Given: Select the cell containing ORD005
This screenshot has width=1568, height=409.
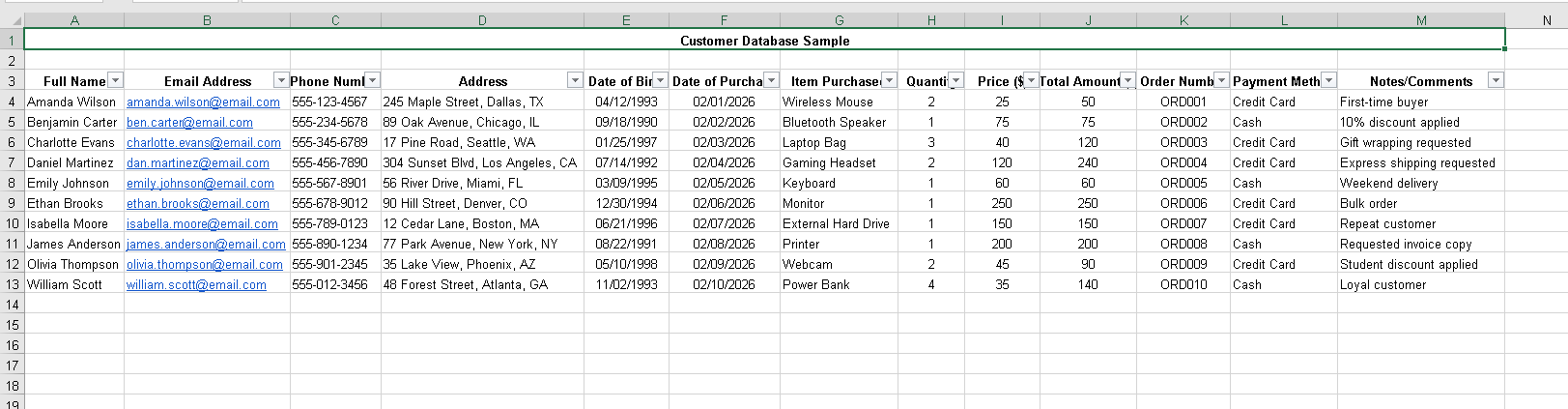Looking at the screenshot, I should click(x=1183, y=183).
